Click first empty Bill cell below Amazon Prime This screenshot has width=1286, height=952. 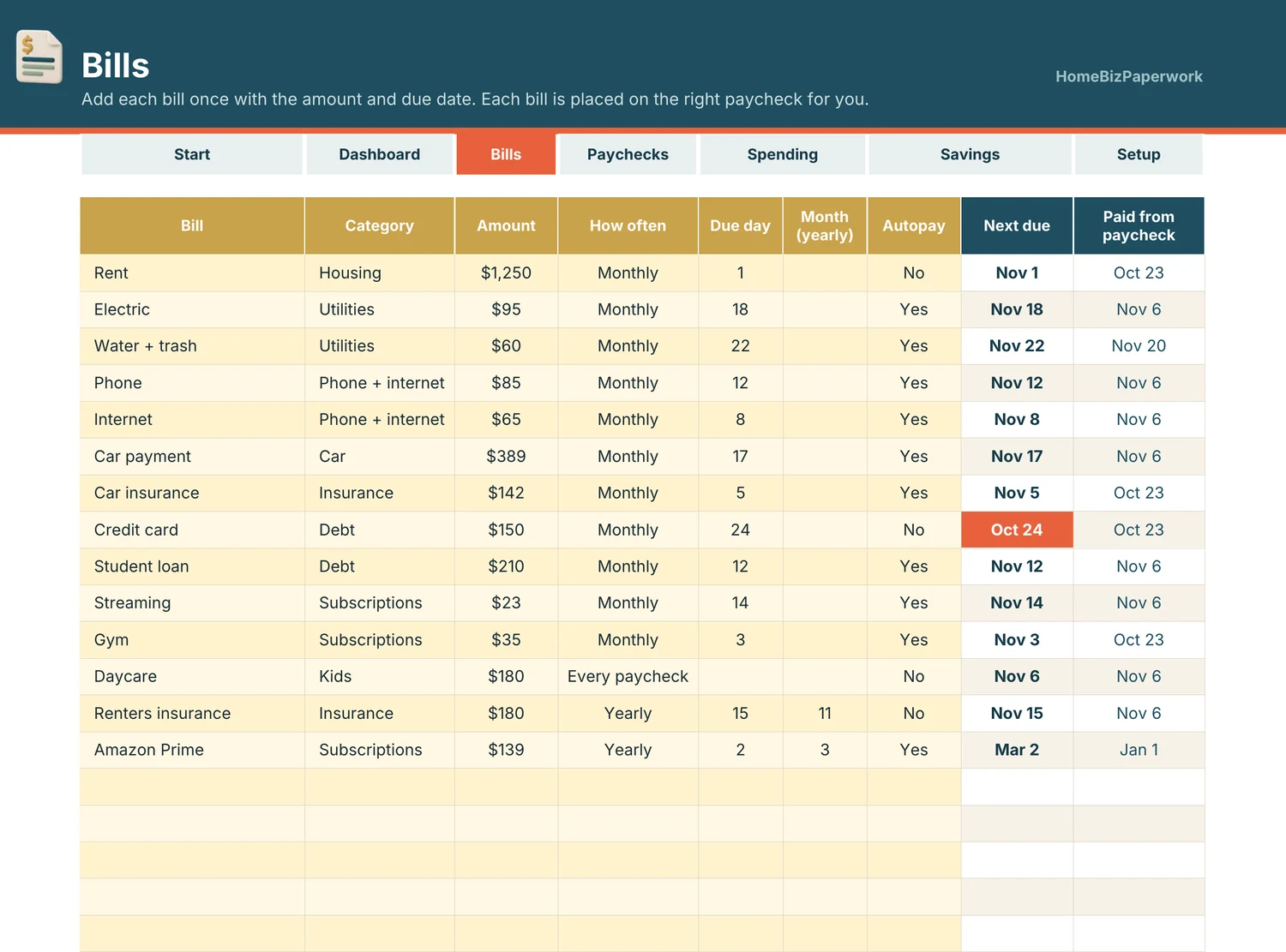(x=192, y=787)
